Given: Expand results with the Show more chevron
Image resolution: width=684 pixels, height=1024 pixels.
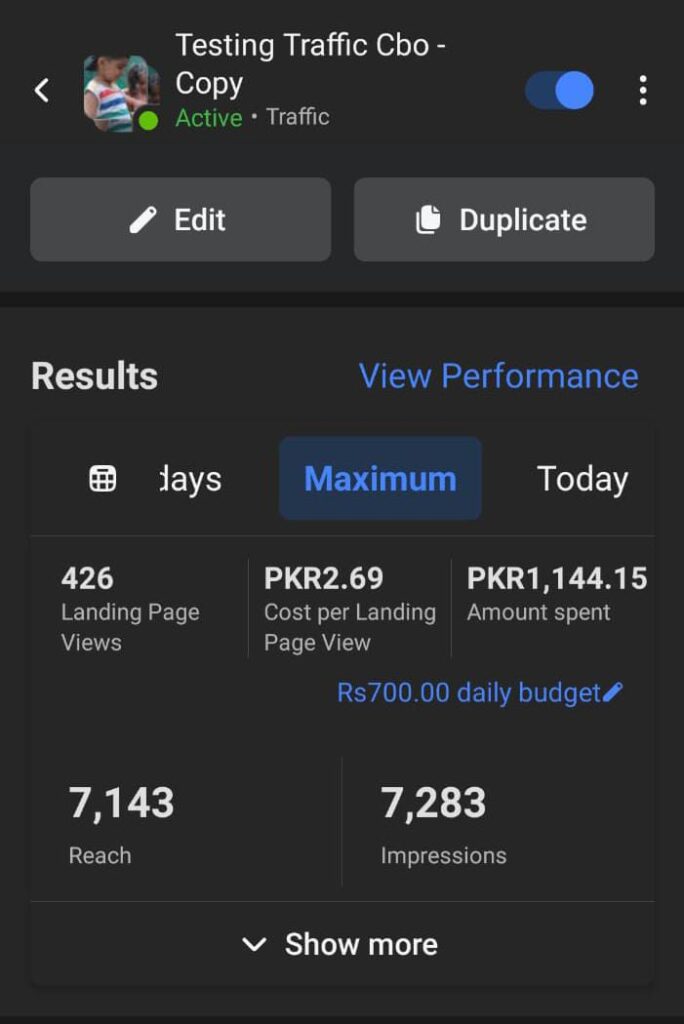Looking at the screenshot, I should [x=255, y=944].
